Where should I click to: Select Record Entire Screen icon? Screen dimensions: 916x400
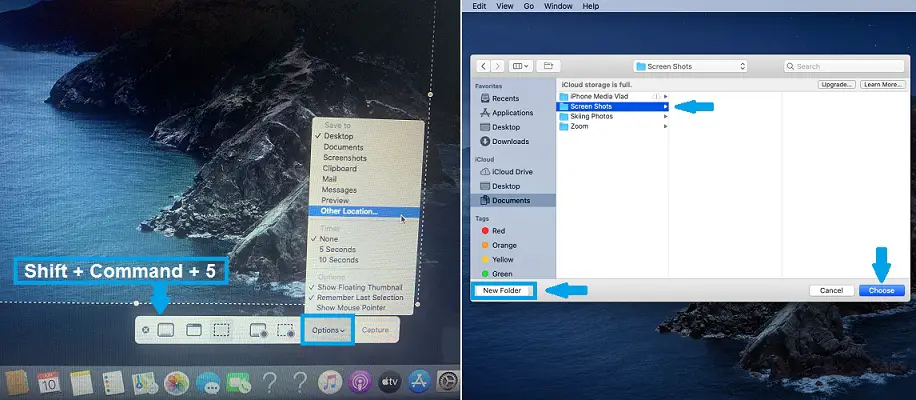pos(257,330)
